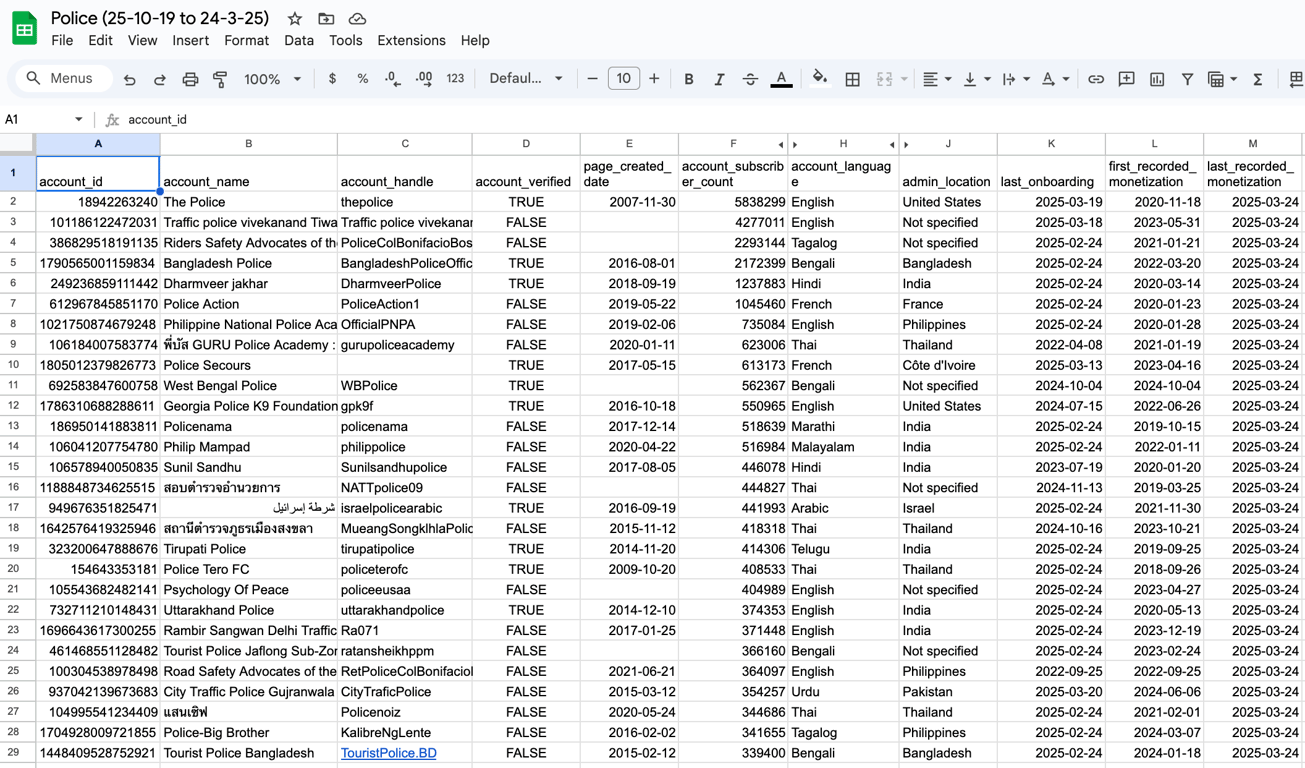Open the borders tool
This screenshot has height=768, width=1305.
pos(853,79)
